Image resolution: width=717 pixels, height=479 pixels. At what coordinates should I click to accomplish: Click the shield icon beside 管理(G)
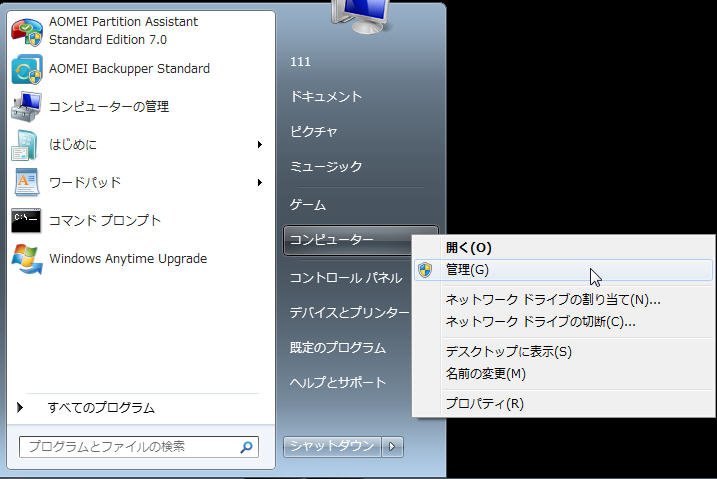(425, 270)
